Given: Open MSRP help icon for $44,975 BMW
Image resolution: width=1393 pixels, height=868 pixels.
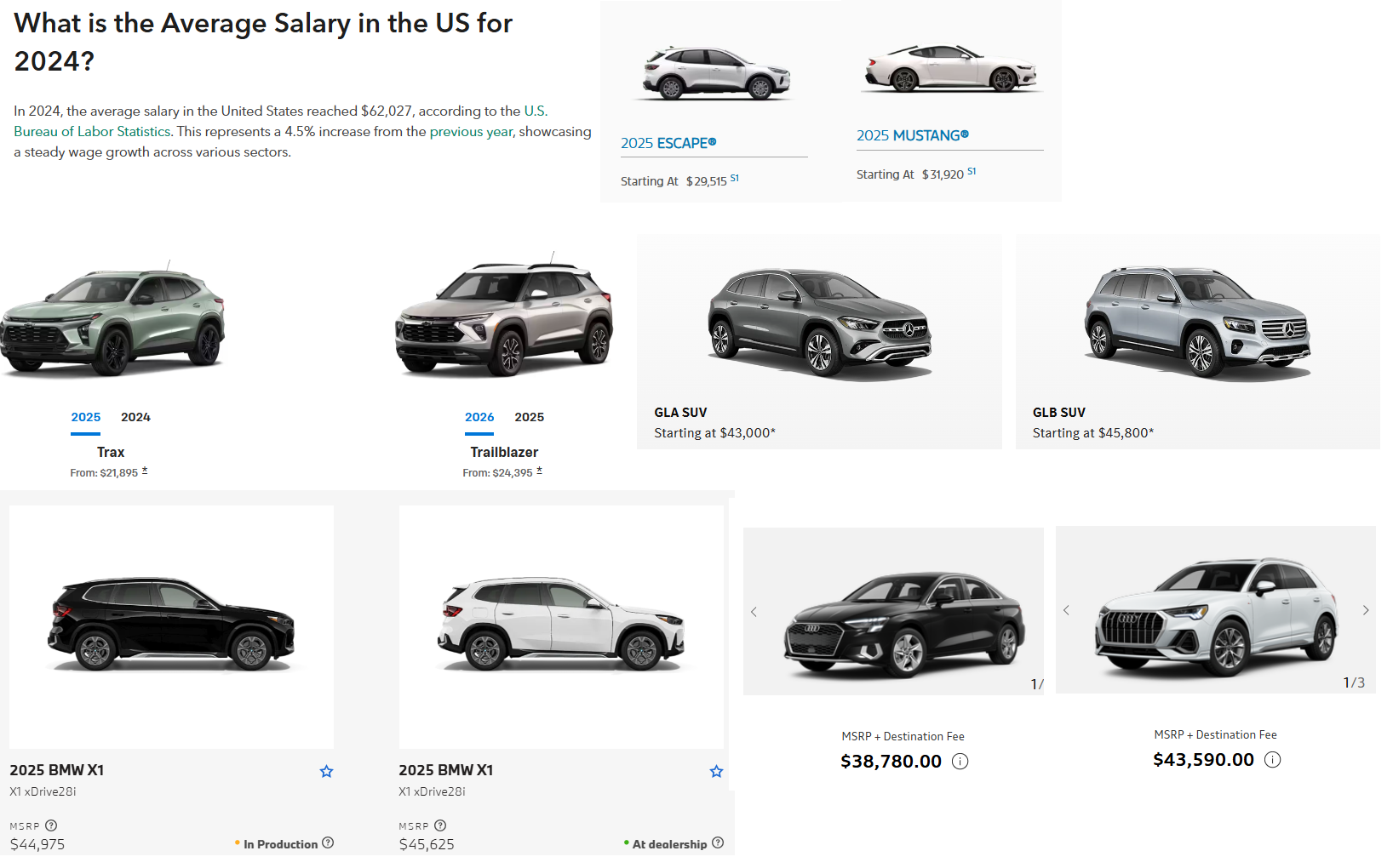Looking at the screenshot, I should tap(51, 825).
